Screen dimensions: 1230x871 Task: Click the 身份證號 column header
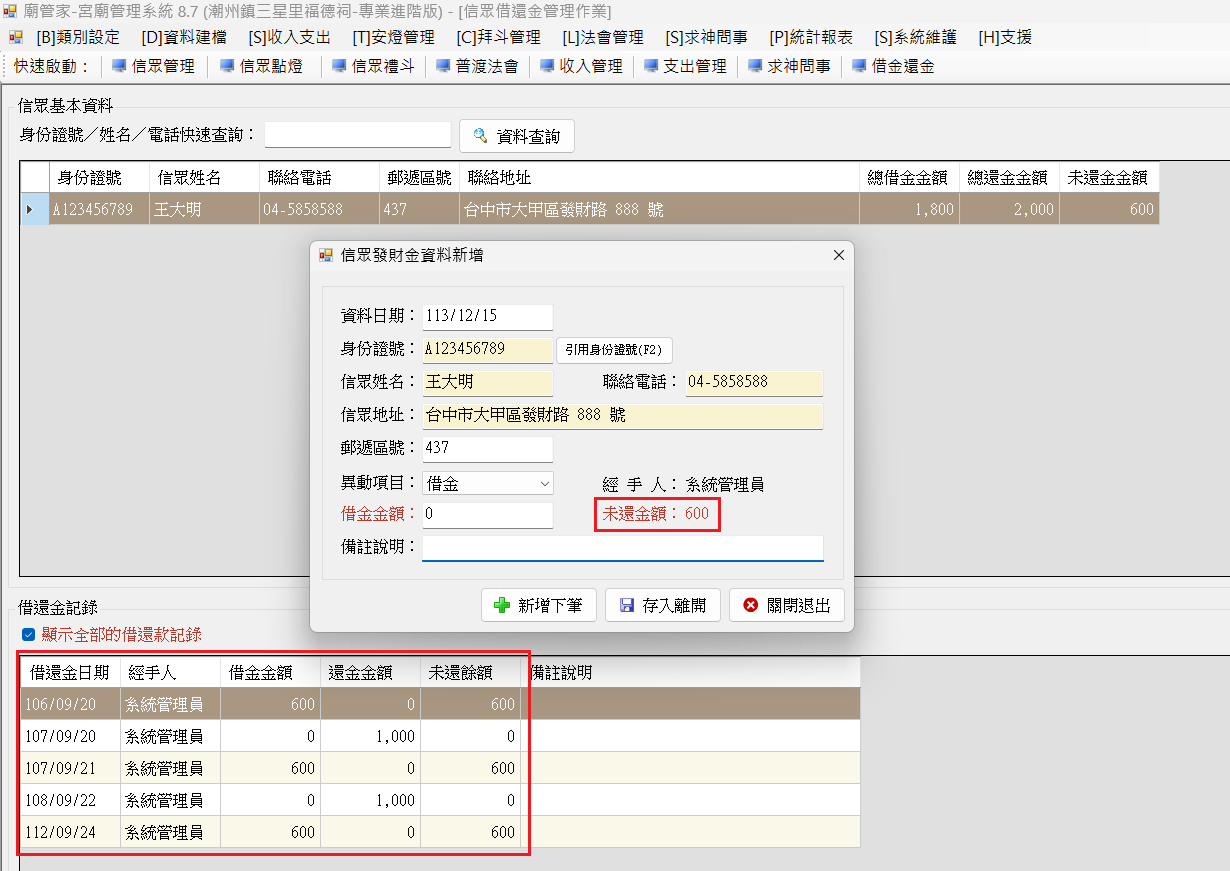(x=99, y=178)
